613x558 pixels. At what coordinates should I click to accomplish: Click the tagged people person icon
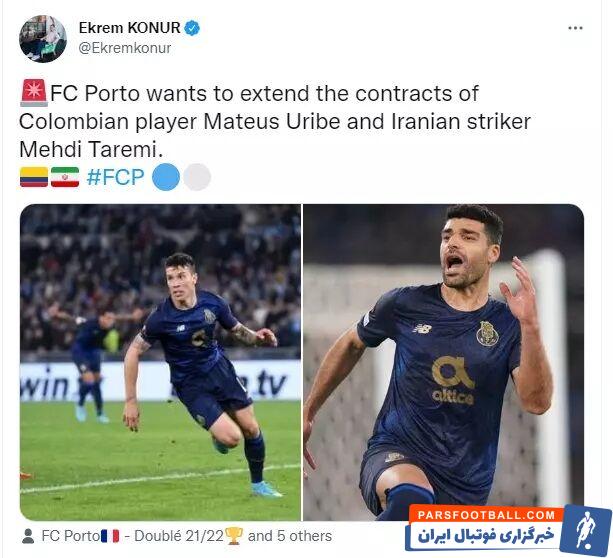[x=28, y=536]
